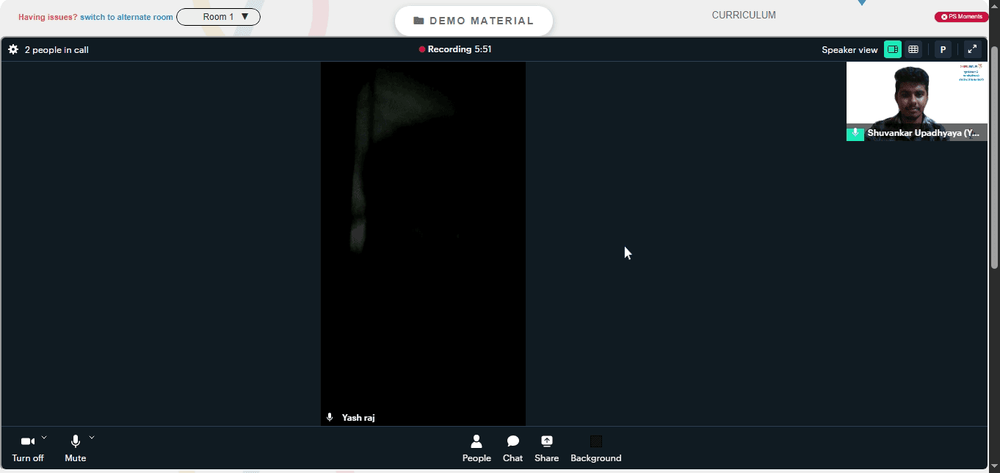This screenshot has height=473, width=1000.
Task: Open the People panel
Action: click(x=476, y=449)
